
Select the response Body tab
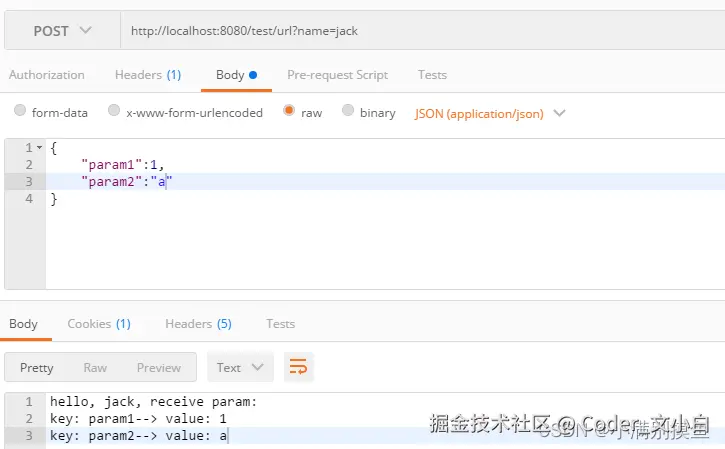pos(23,324)
